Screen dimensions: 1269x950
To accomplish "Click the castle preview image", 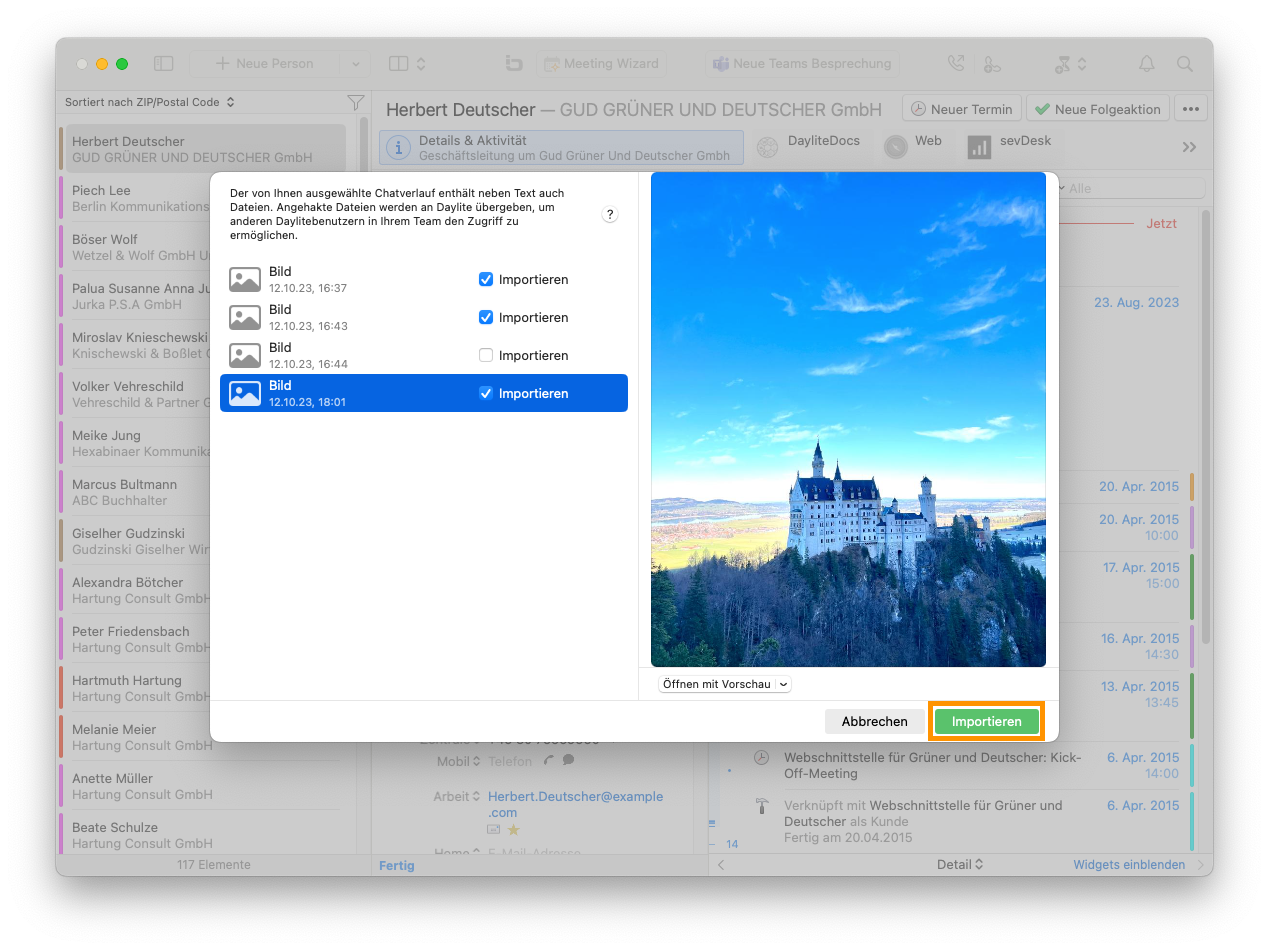I will click(x=848, y=419).
